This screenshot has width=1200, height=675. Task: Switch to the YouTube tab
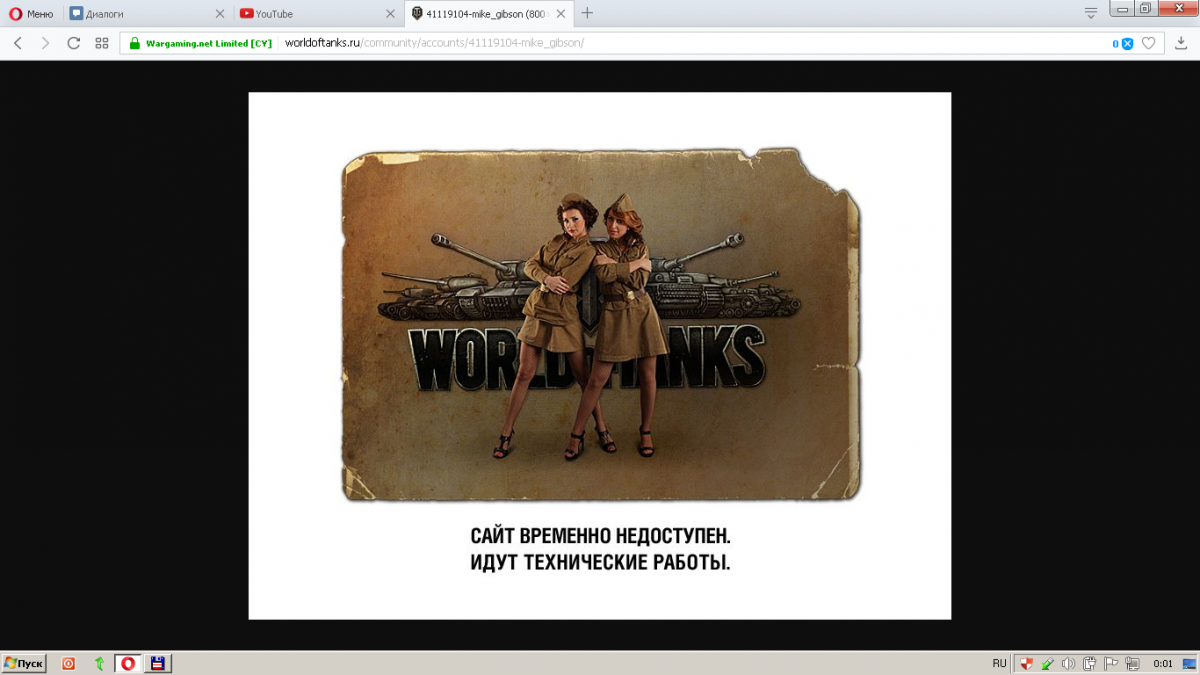(310, 13)
